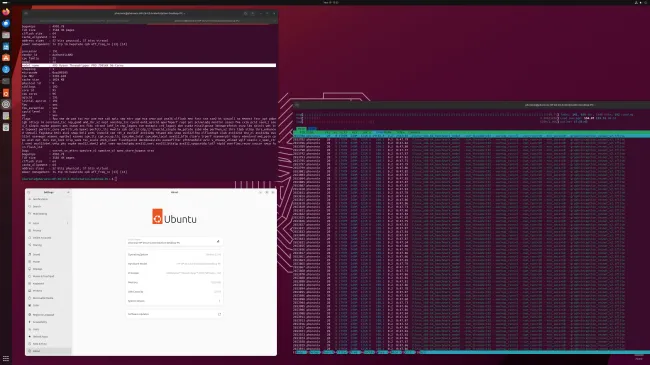This screenshot has height=365, width=650.
Task: Click the Software Updates external link icon
Action: coord(219,314)
